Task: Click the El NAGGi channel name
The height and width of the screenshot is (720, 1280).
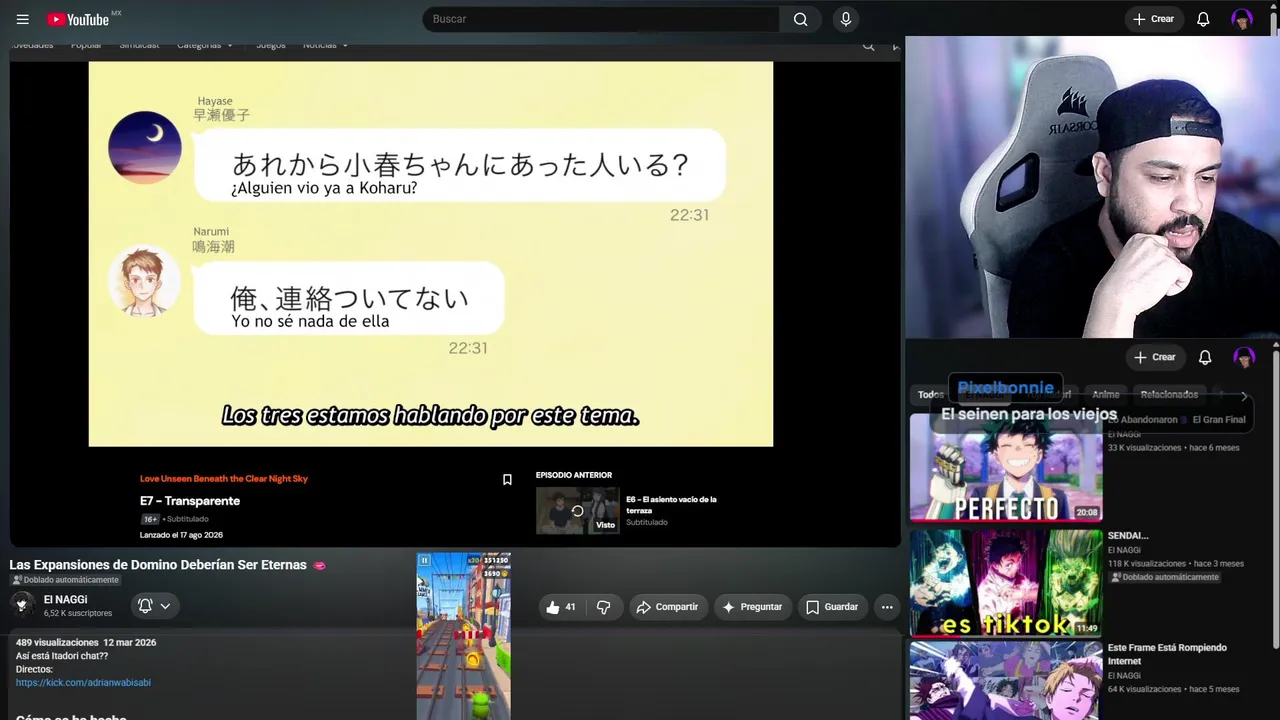Action: [65, 600]
